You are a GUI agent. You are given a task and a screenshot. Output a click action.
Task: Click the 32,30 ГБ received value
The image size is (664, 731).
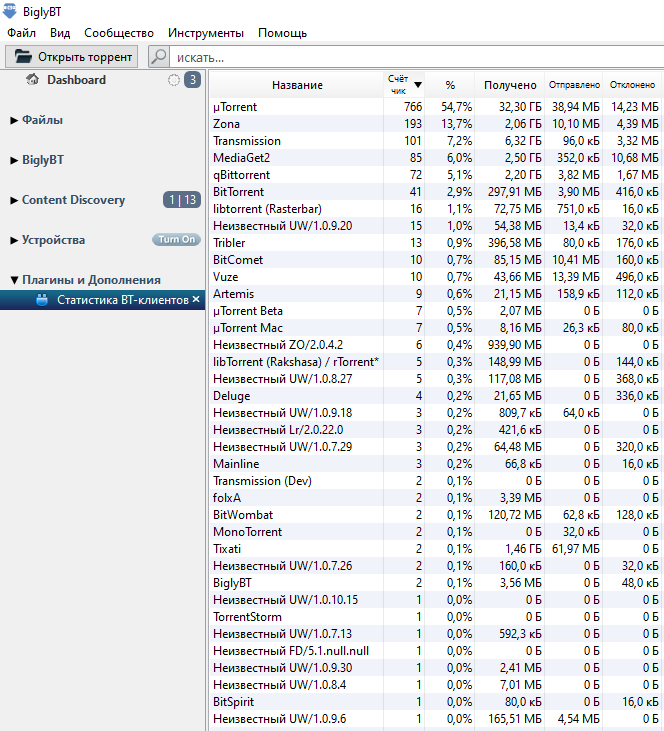[x=520, y=107]
